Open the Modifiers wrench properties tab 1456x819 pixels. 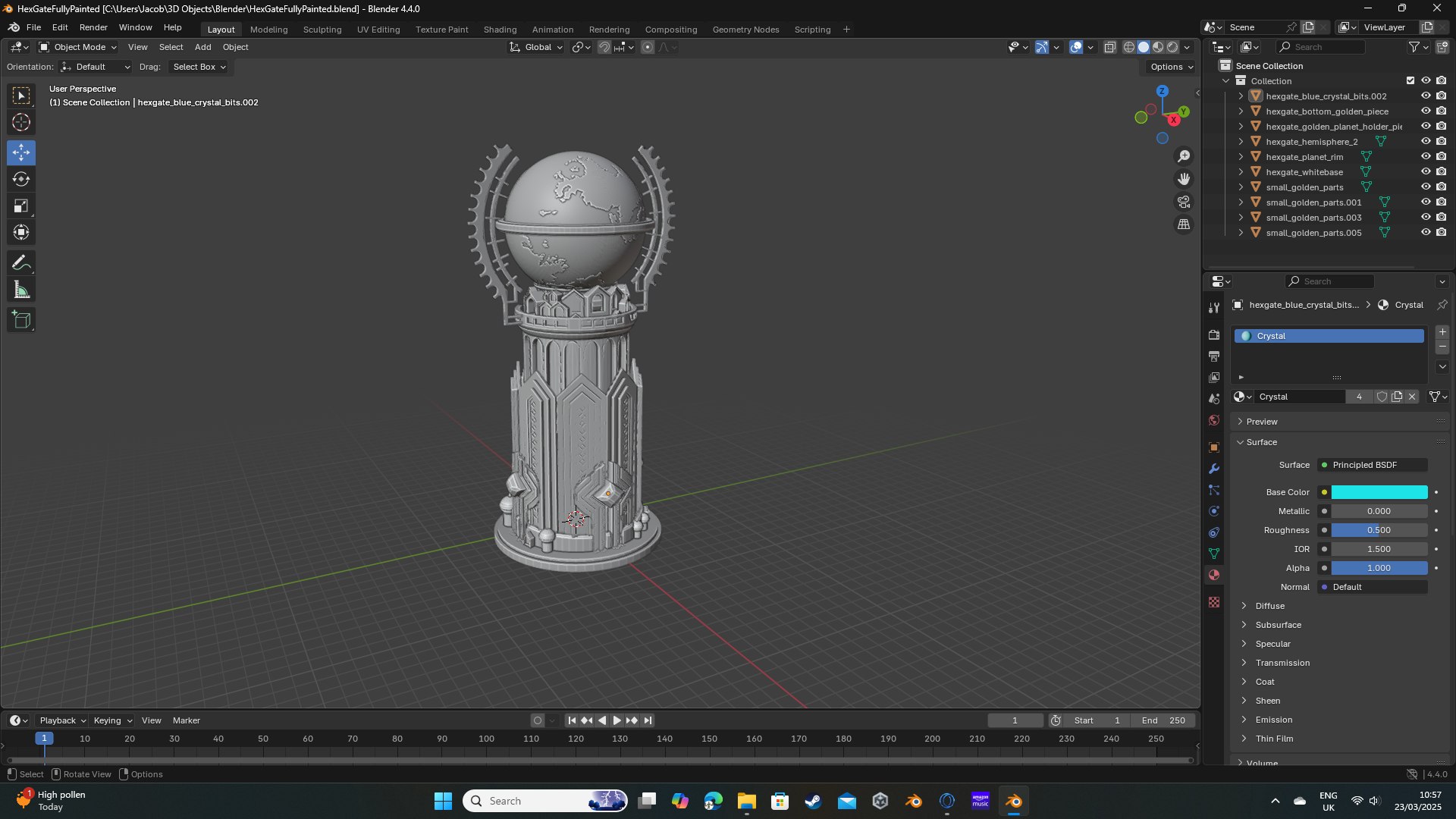[x=1214, y=469]
